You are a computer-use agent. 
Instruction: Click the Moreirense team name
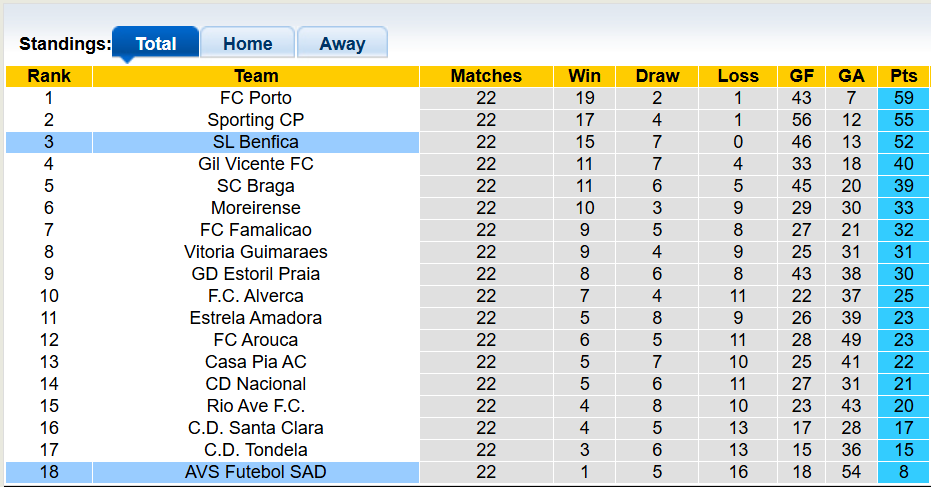pyautogui.click(x=256, y=208)
